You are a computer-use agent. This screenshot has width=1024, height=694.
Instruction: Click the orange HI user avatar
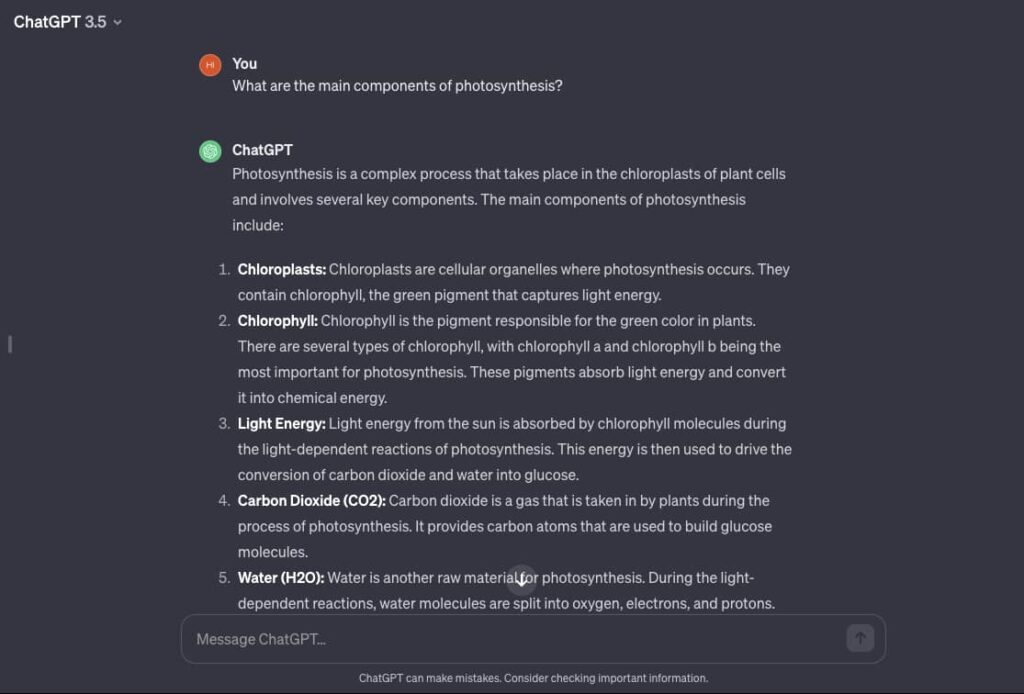tap(209, 64)
